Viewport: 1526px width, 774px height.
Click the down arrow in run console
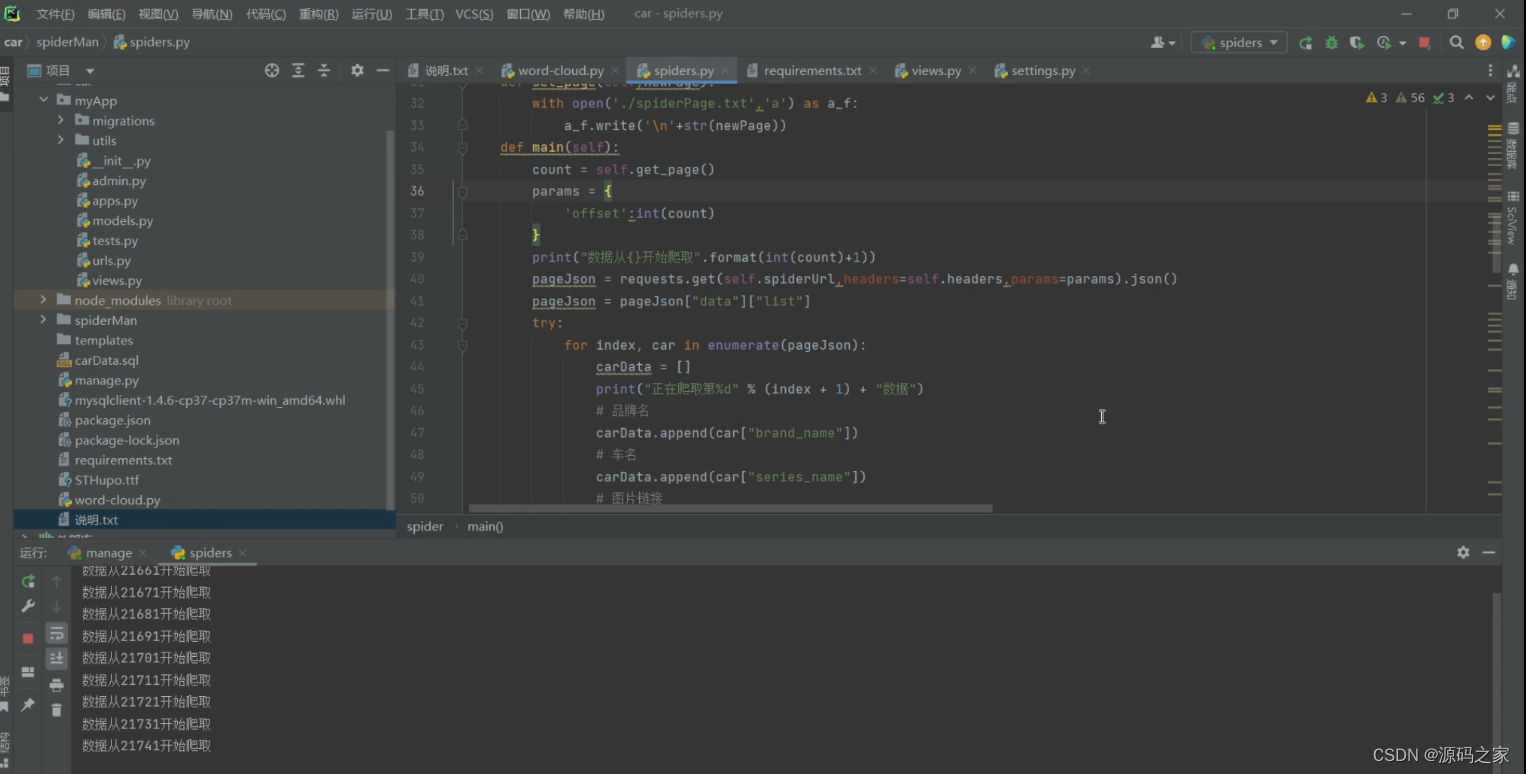pos(57,606)
